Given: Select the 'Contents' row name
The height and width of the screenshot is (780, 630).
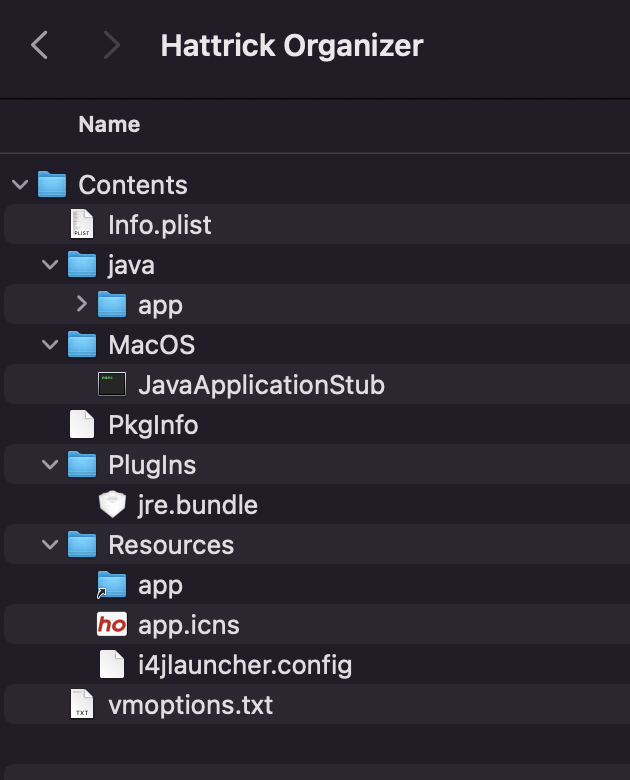Looking at the screenshot, I should click(x=133, y=185).
